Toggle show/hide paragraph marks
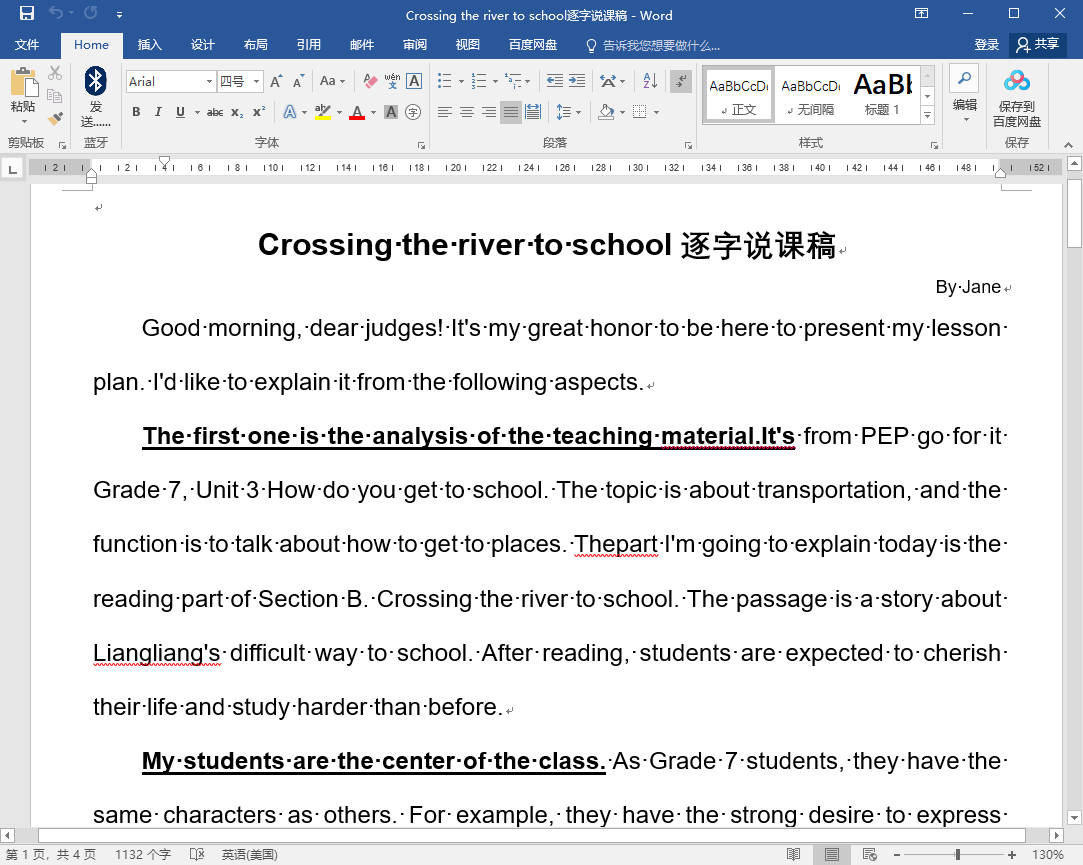This screenshot has height=865, width=1083. [x=680, y=82]
